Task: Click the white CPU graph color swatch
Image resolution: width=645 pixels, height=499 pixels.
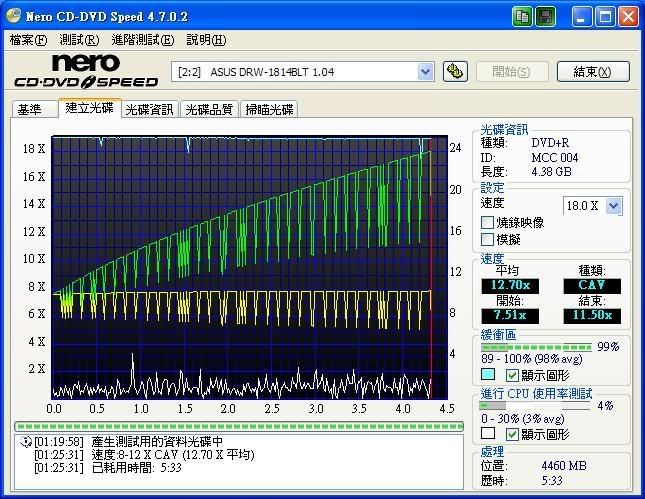Action: coord(488,433)
